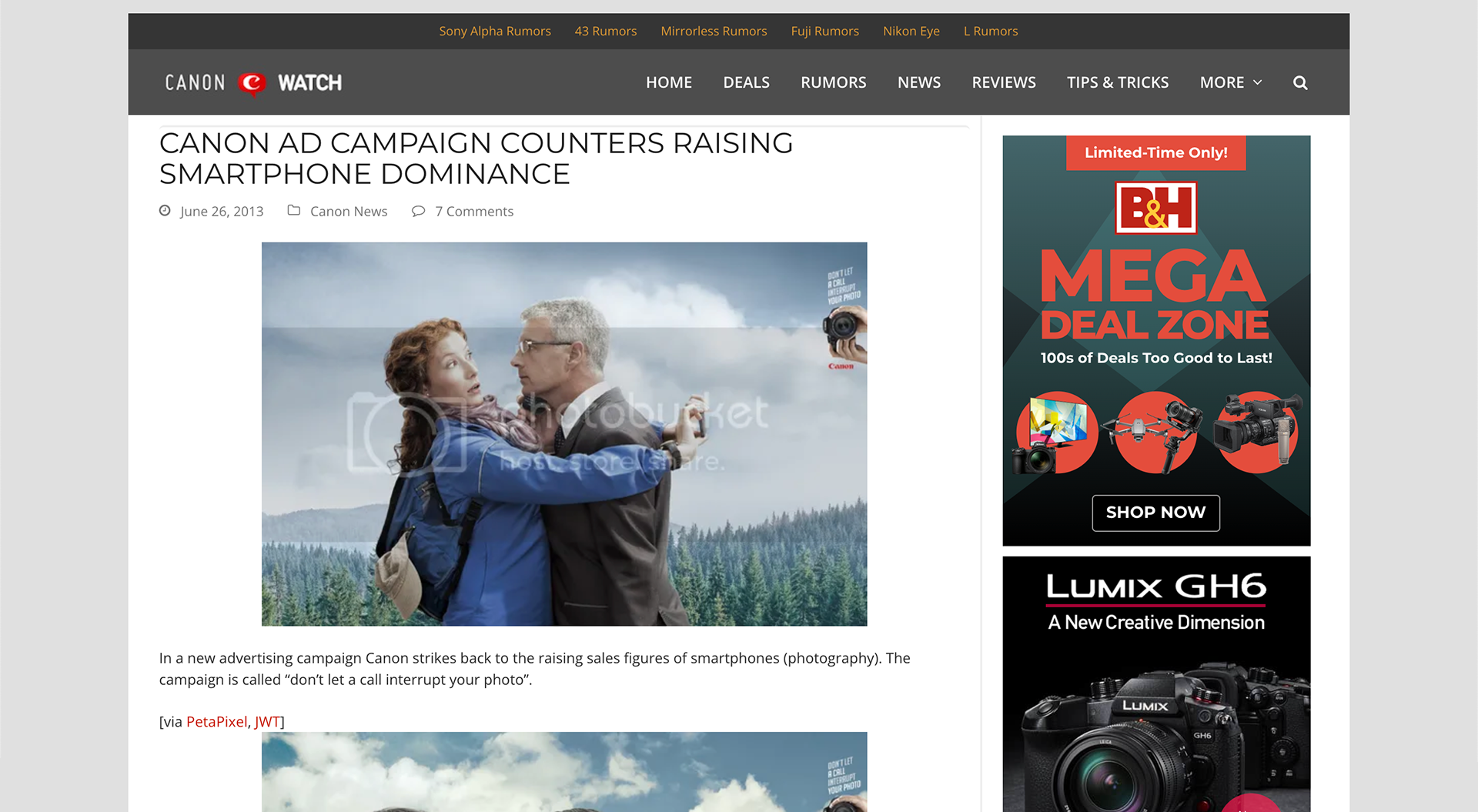Follow the PetaPixel source link

[216, 721]
